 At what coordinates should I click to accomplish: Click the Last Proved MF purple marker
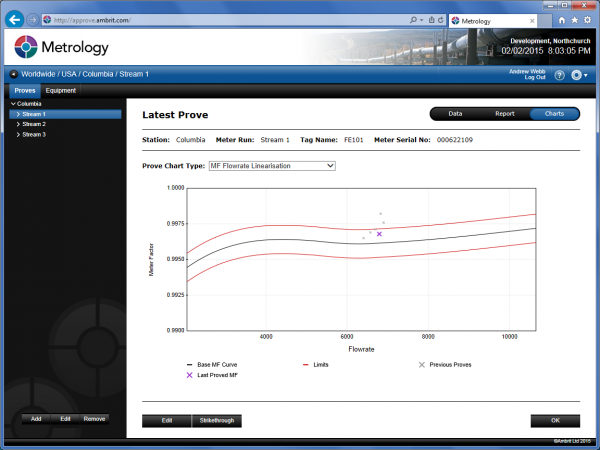point(379,234)
